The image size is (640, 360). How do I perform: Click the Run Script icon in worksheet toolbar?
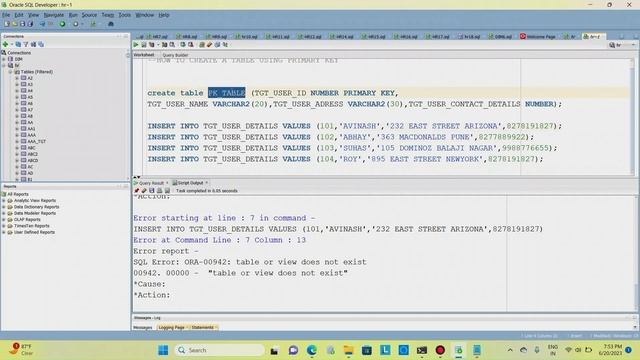point(144,45)
